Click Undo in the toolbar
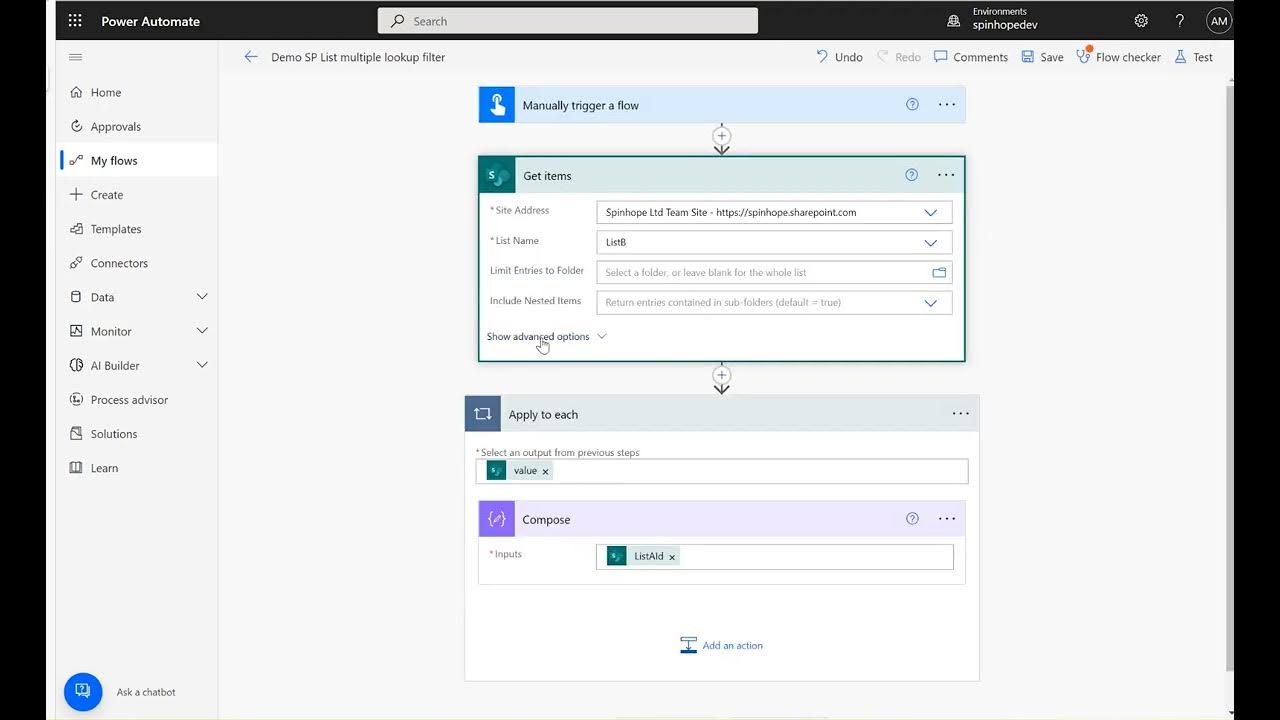Screen dimensions: 1280x720 [839, 57]
